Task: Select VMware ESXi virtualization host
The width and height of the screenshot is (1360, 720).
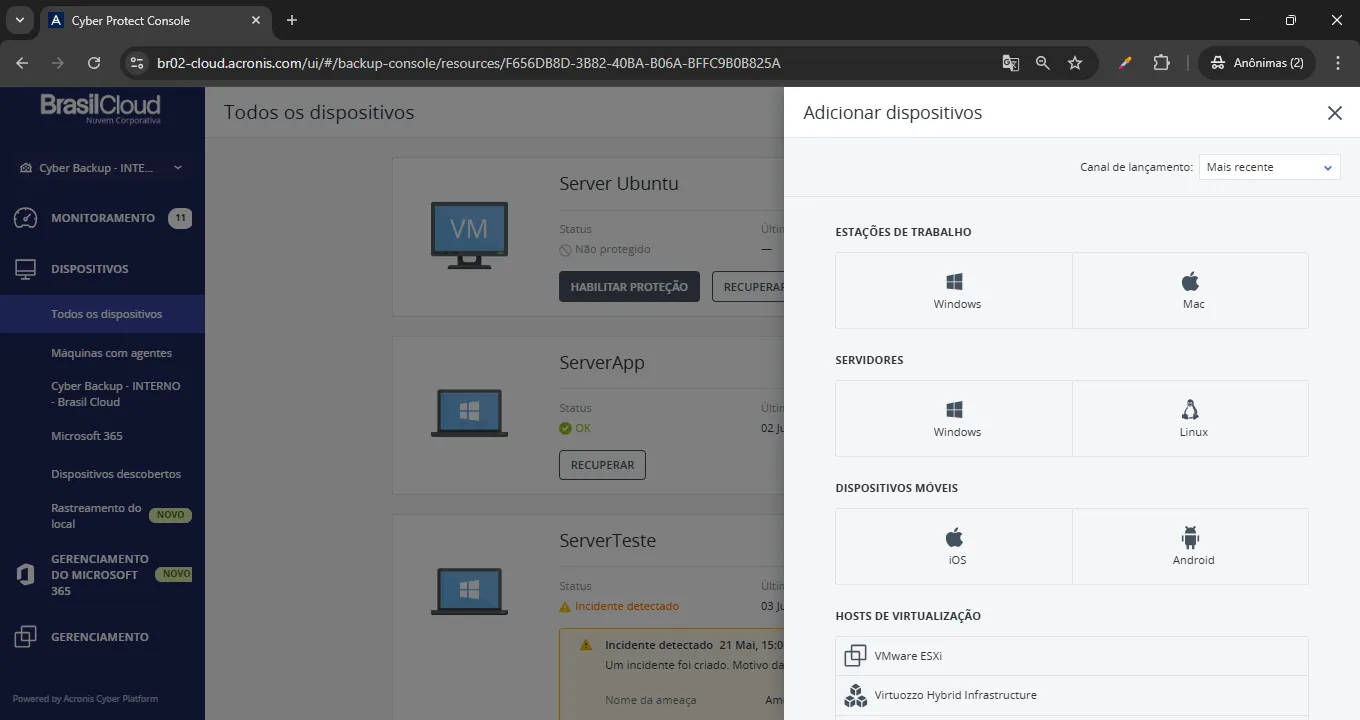Action: coord(1072,656)
